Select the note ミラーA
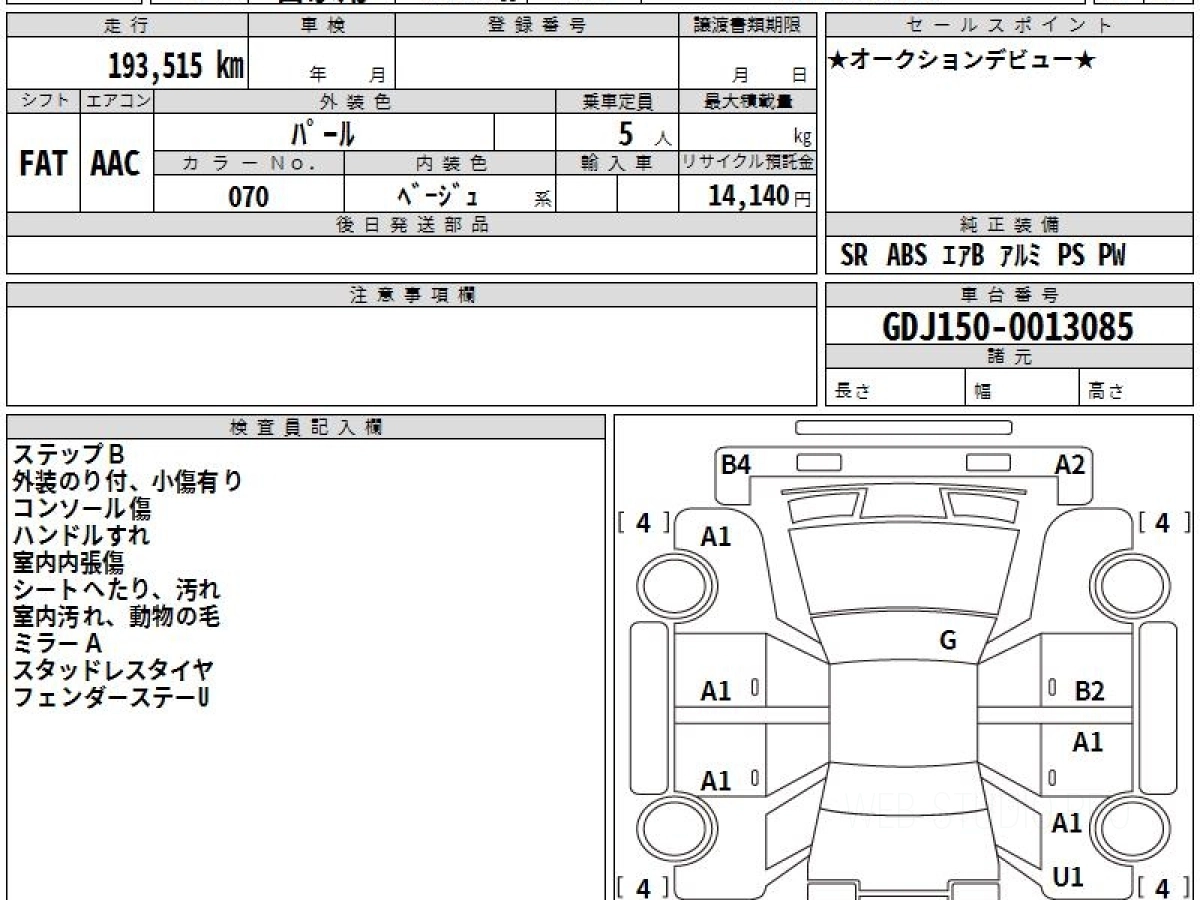 point(56,643)
